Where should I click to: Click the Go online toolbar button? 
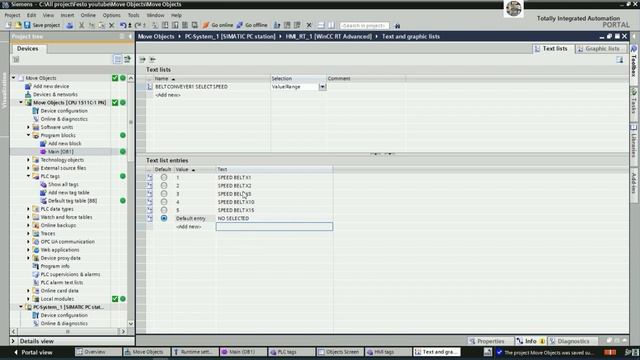click(x=218, y=25)
